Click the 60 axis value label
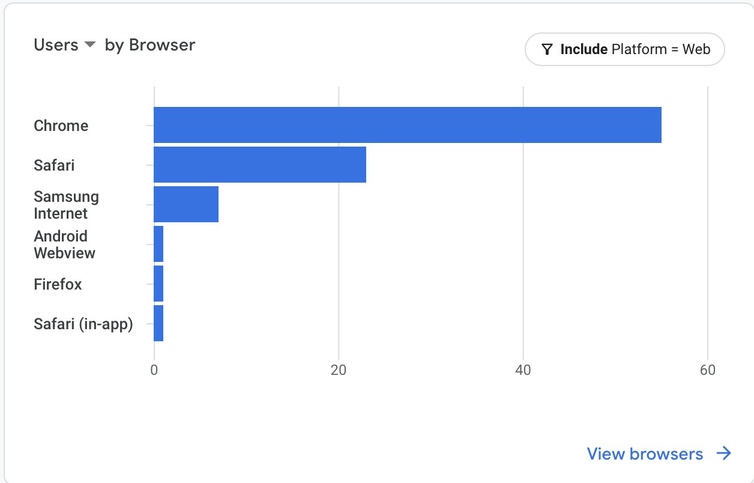This screenshot has height=483, width=754. click(x=707, y=370)
